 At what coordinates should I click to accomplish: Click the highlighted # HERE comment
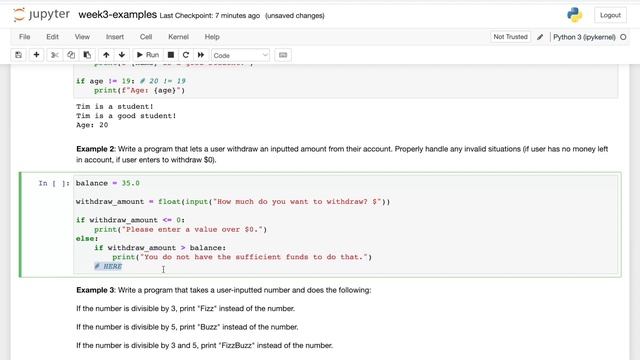click(108, 267)
